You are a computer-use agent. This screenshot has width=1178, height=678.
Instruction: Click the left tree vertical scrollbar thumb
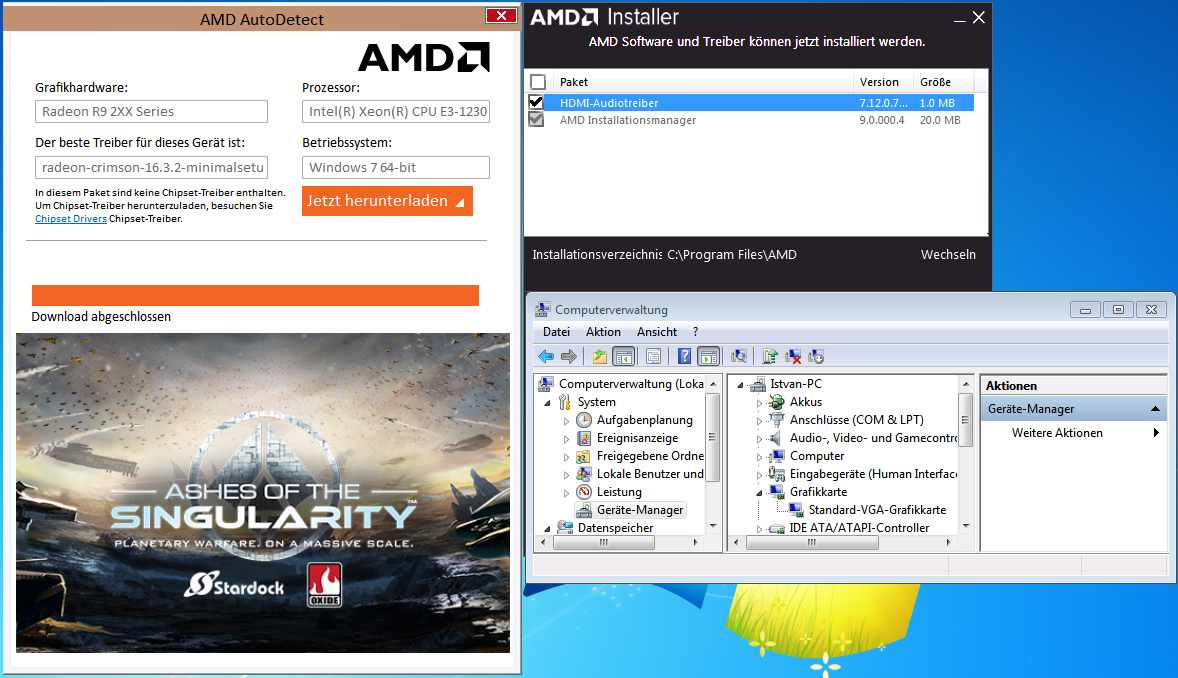coord(712,437)
